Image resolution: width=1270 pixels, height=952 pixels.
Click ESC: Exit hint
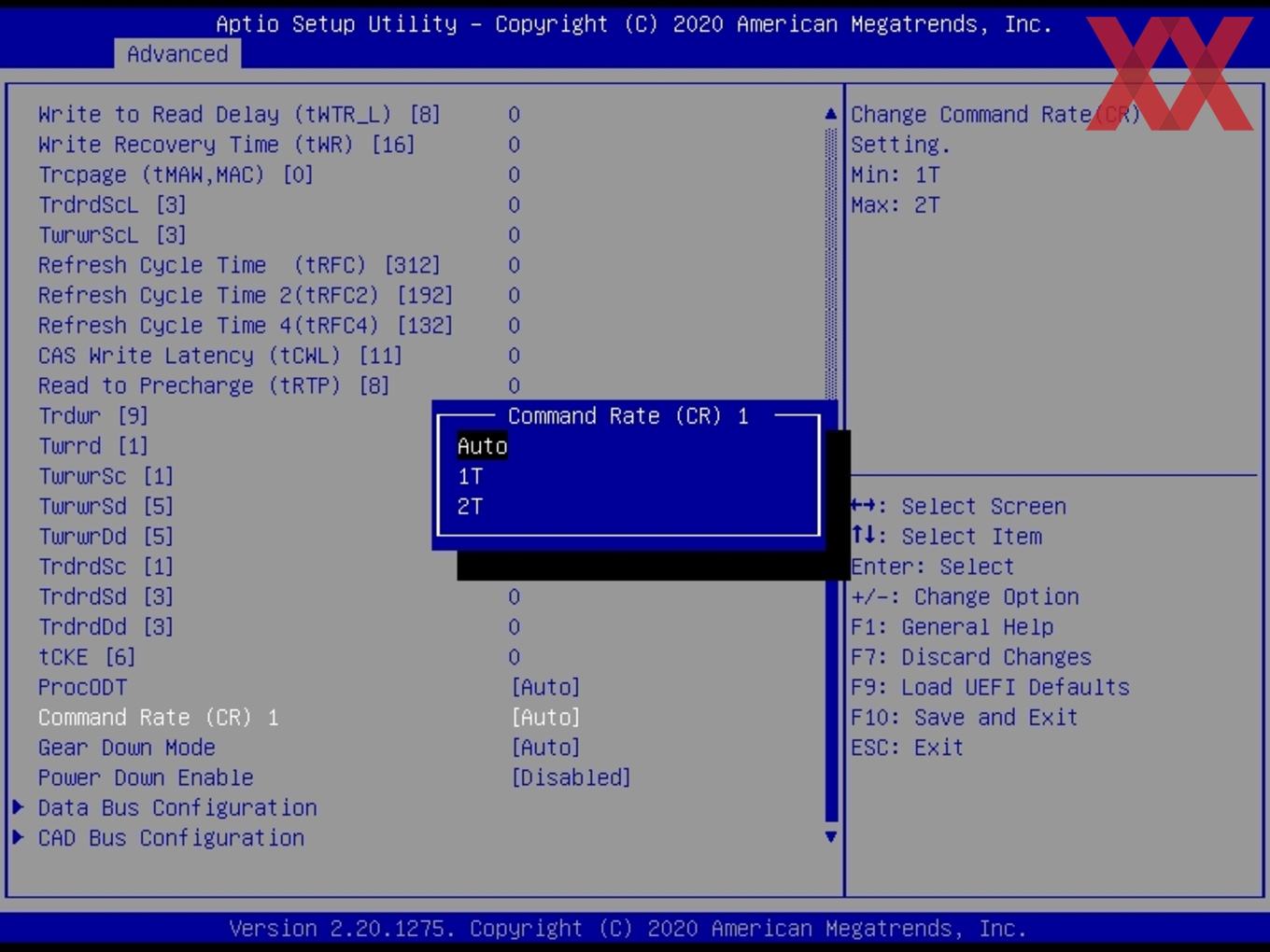[907, 748]
